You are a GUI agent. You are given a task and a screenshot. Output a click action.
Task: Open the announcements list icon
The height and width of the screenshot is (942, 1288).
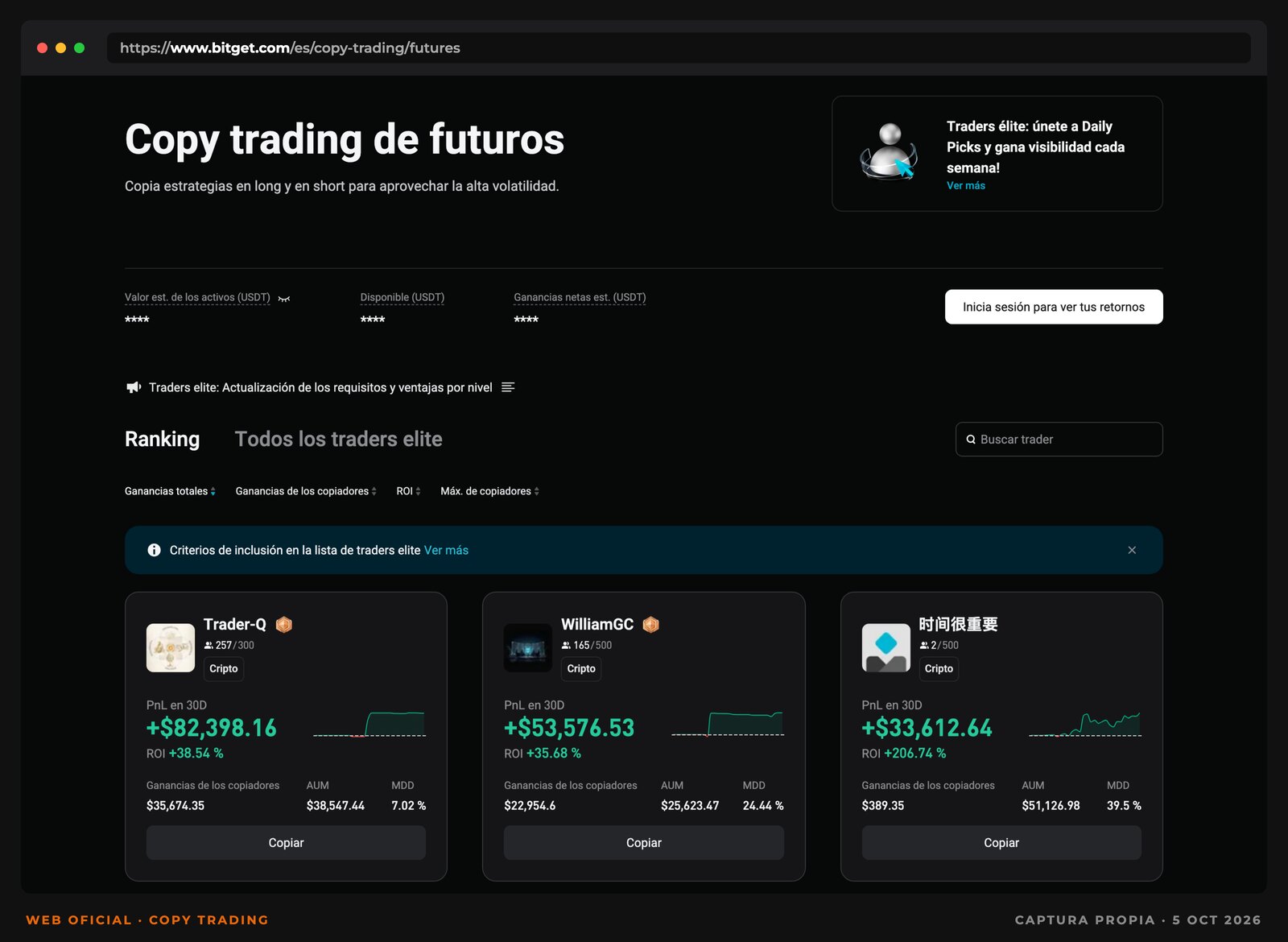click(x=508, y=387)
